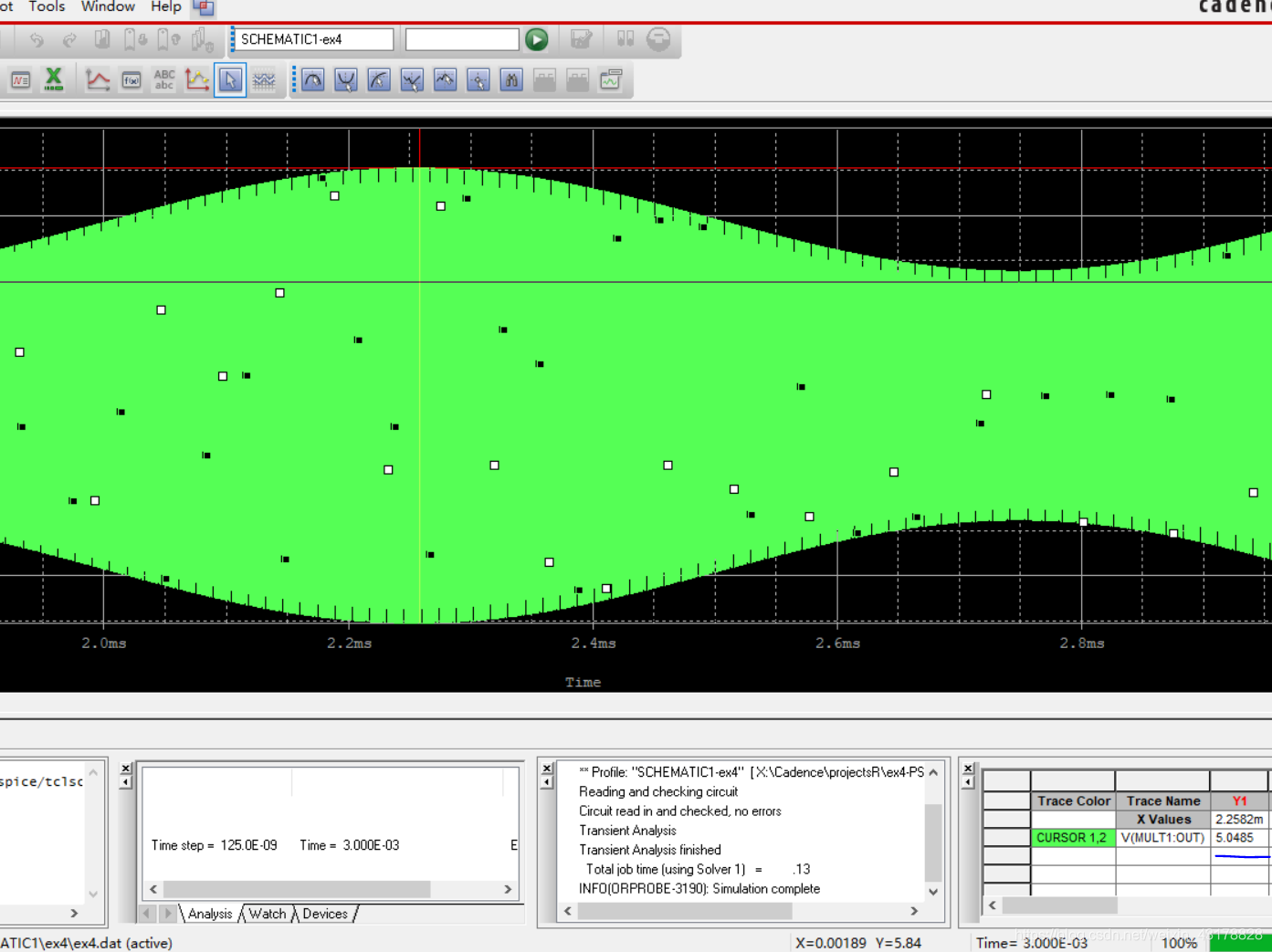Open the Help menu

pyautogui.click(x=166, y=6)
